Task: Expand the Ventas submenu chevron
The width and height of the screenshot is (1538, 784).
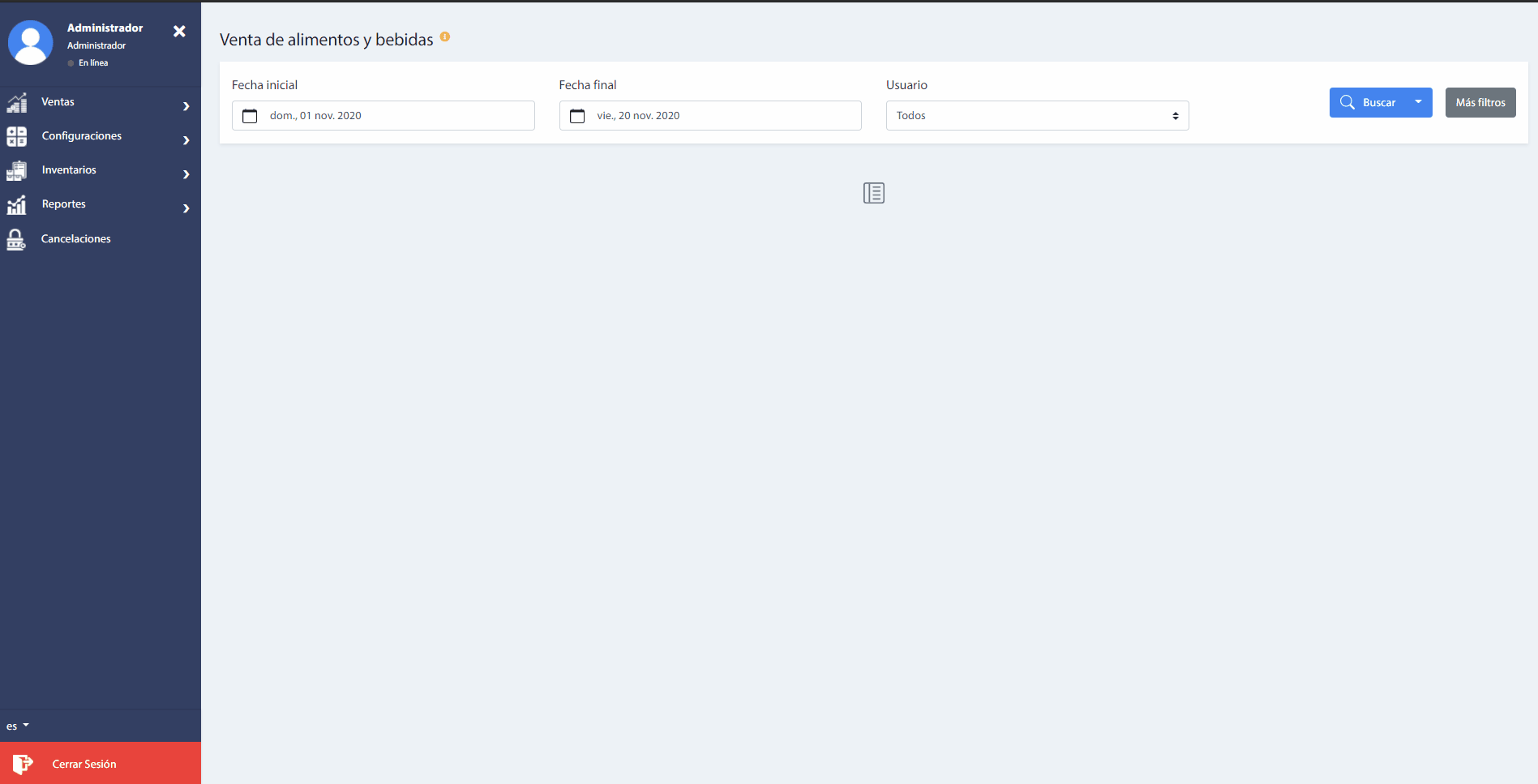Action: [186, 106]
